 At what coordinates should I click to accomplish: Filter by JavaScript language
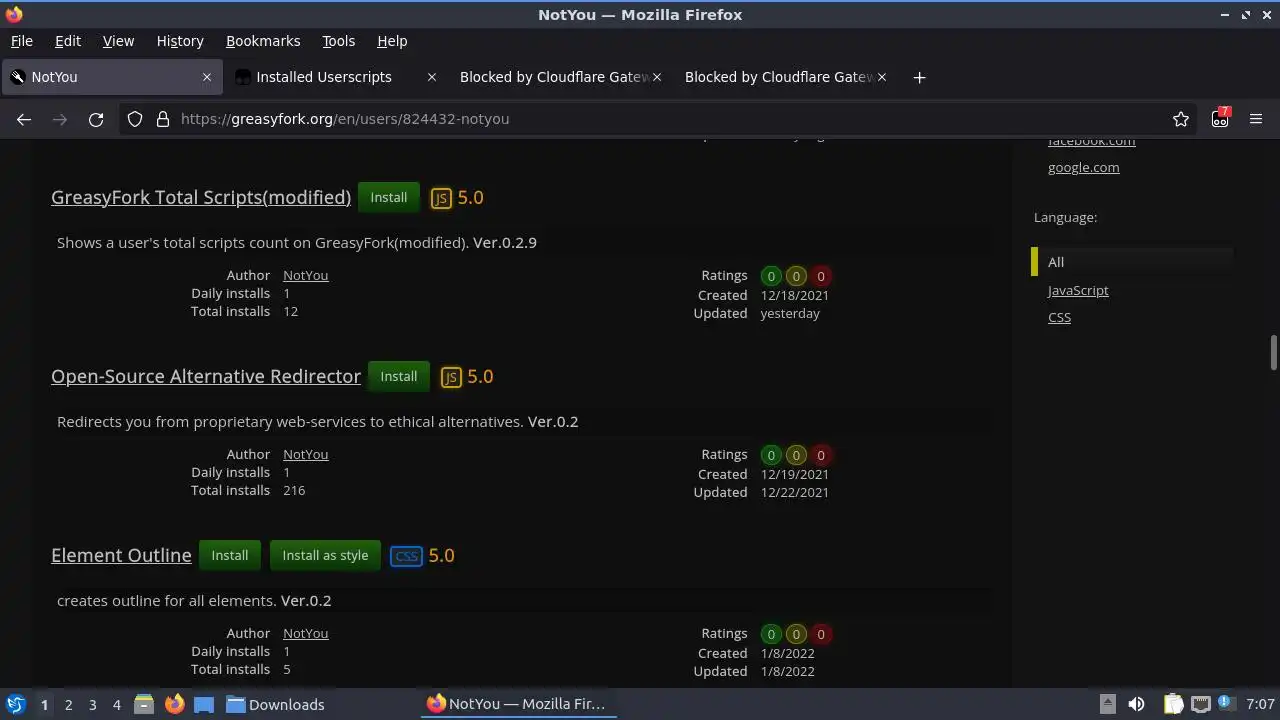click(x=1078, y=290)
